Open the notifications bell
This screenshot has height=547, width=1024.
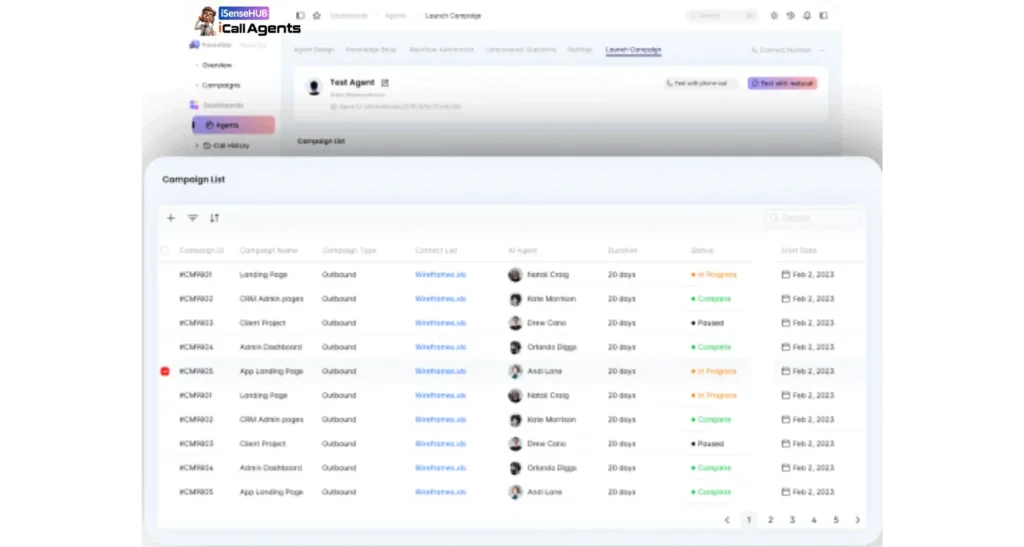coord(807,15)
